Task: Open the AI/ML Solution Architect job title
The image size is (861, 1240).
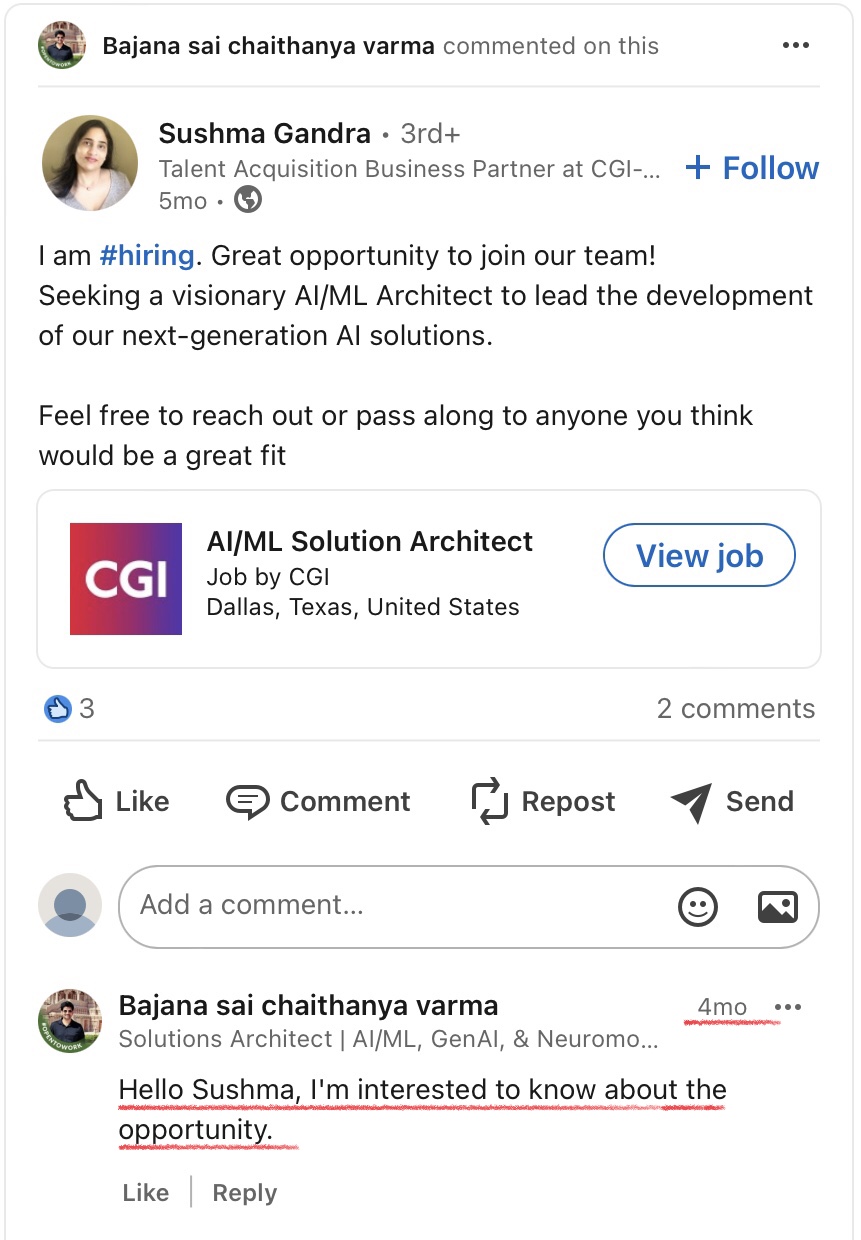Action: (369, 541)
